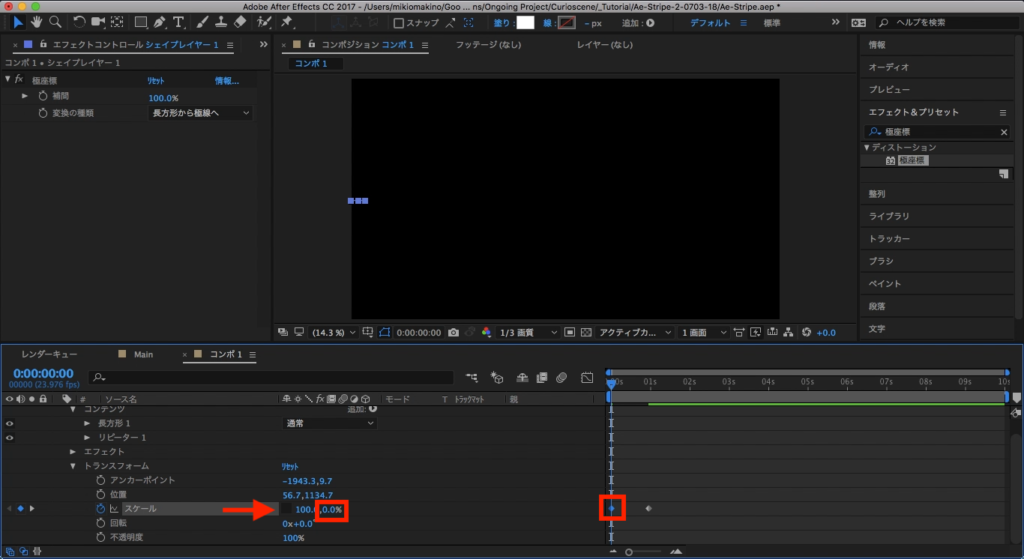Viewport: 1024px width, 559px height.
Task: Select the Hand tool in the toolbar
Action: (x=37, y=22)
